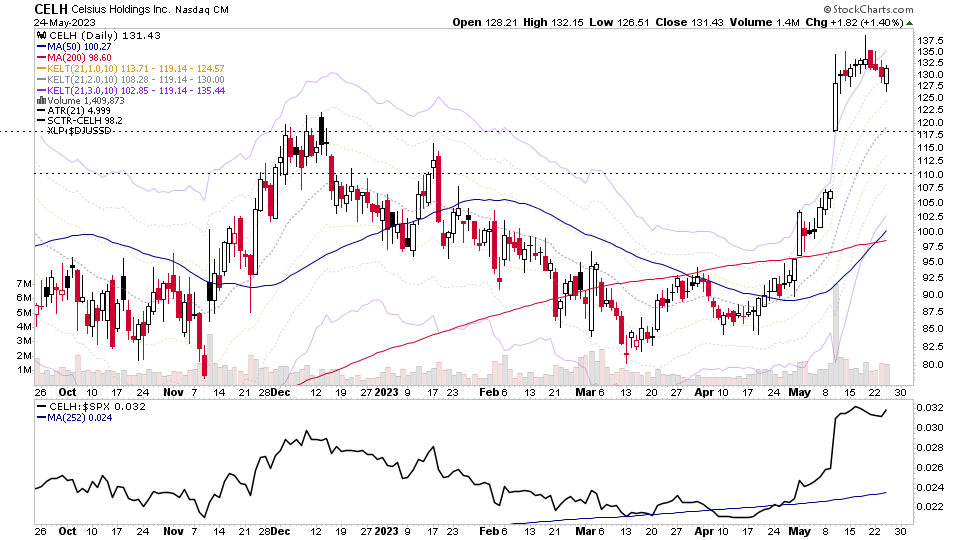This screenshot has width=960, height=540.
Task: Click the High 132.15 value
Action: (554, 22)
